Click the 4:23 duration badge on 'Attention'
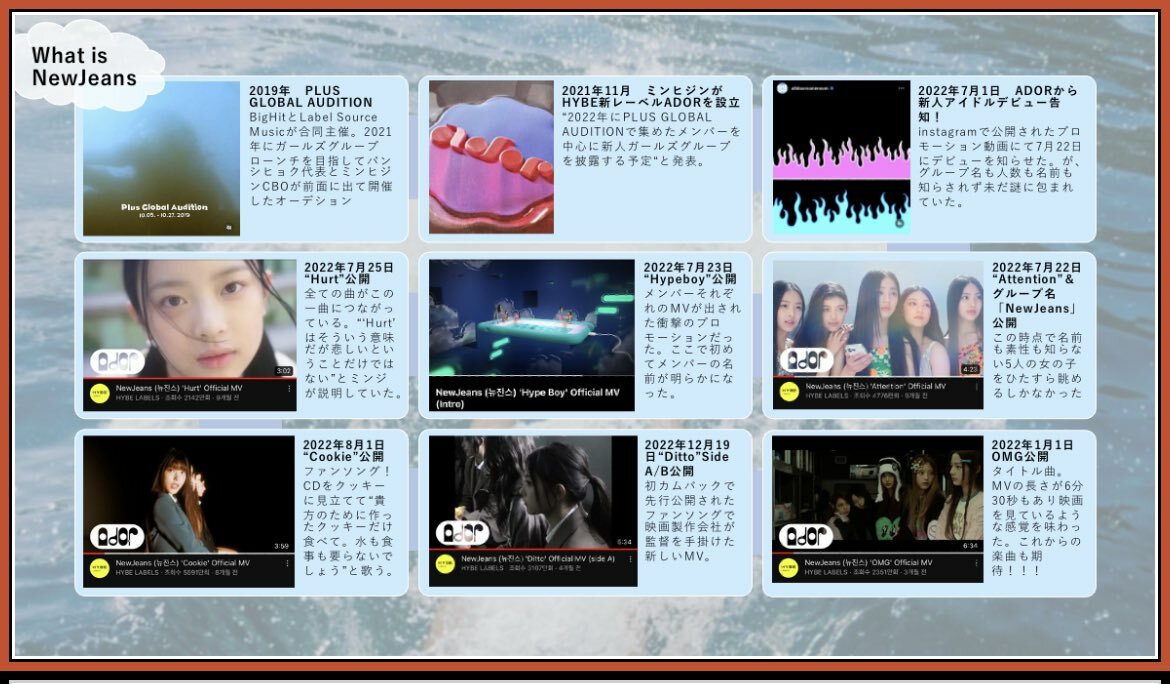1170x684 pixels. click(x=970, y=369)
